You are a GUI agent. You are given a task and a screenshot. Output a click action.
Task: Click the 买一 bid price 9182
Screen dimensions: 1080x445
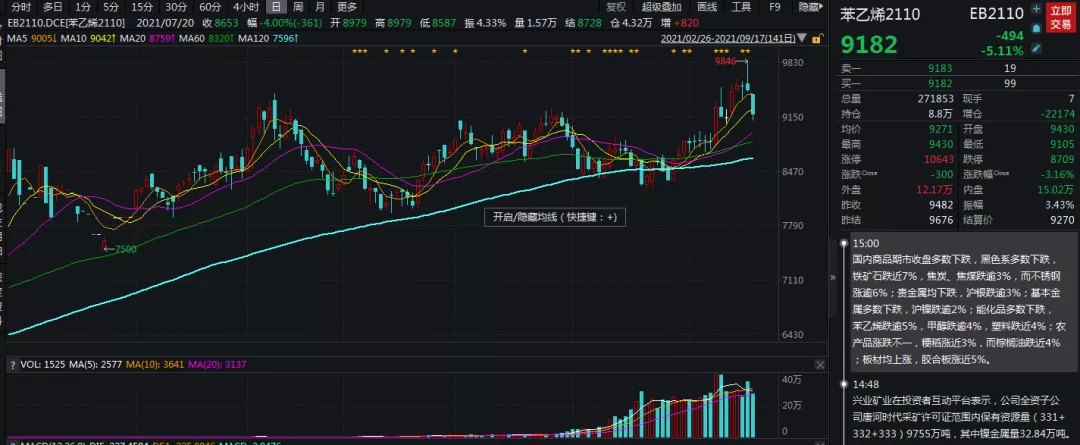[939, 83]
